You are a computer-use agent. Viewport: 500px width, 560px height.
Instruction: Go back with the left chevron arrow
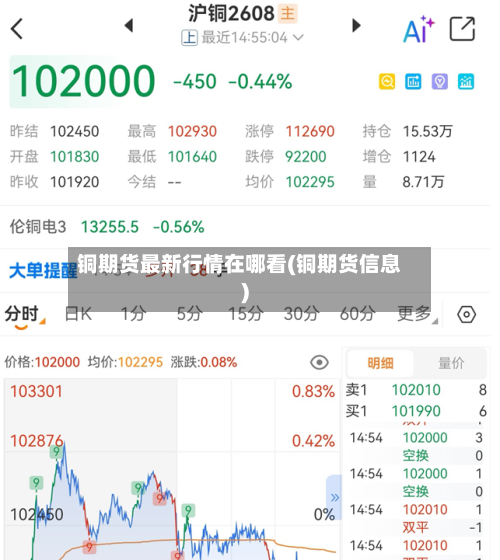pos(17,28)
